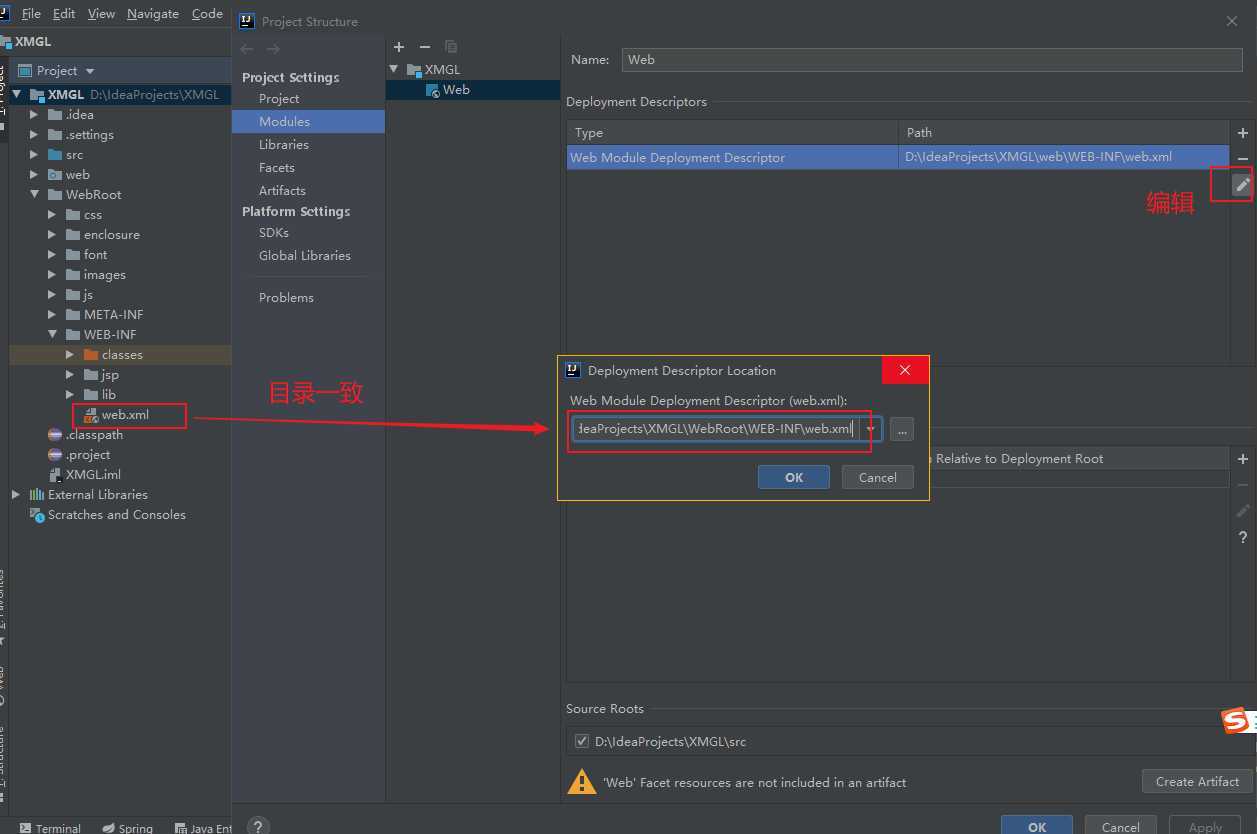
Task: Select Artifacts in Project Settings
Action: tap(282, 190)
